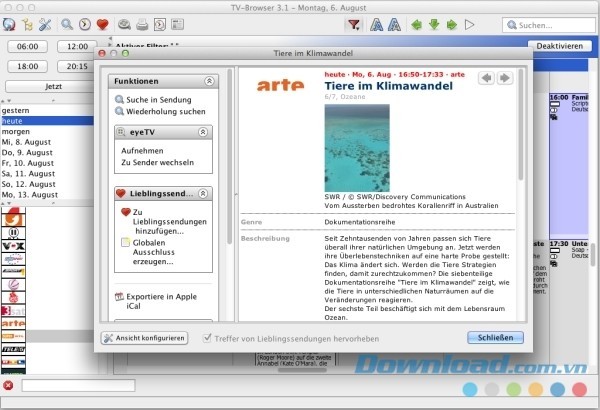Select the VOX channel logo in list
The height and width of the screenshot is (410, 600).
coord(13,244)
